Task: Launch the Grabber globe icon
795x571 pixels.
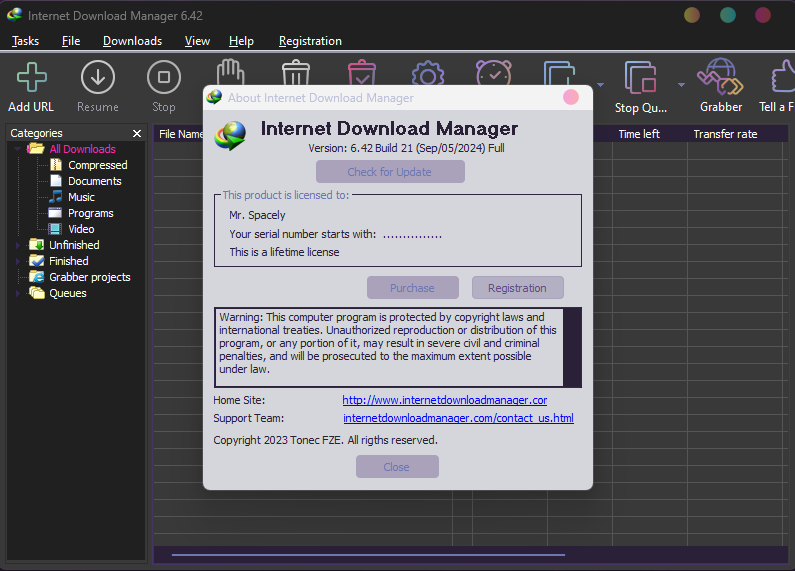Action: tap(720, 77)
